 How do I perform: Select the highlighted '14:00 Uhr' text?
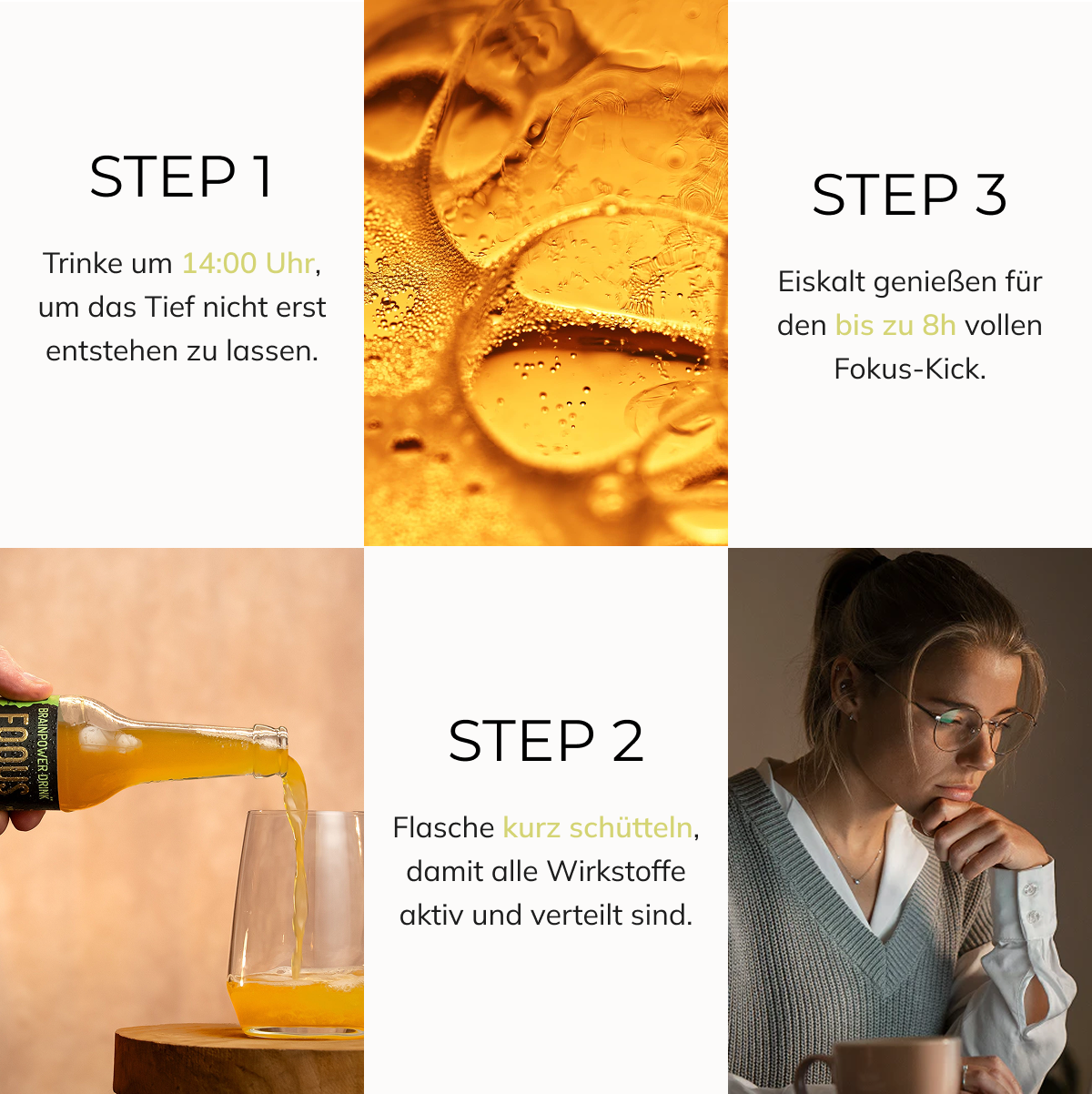pyautogui.click(x=248, y=263)
